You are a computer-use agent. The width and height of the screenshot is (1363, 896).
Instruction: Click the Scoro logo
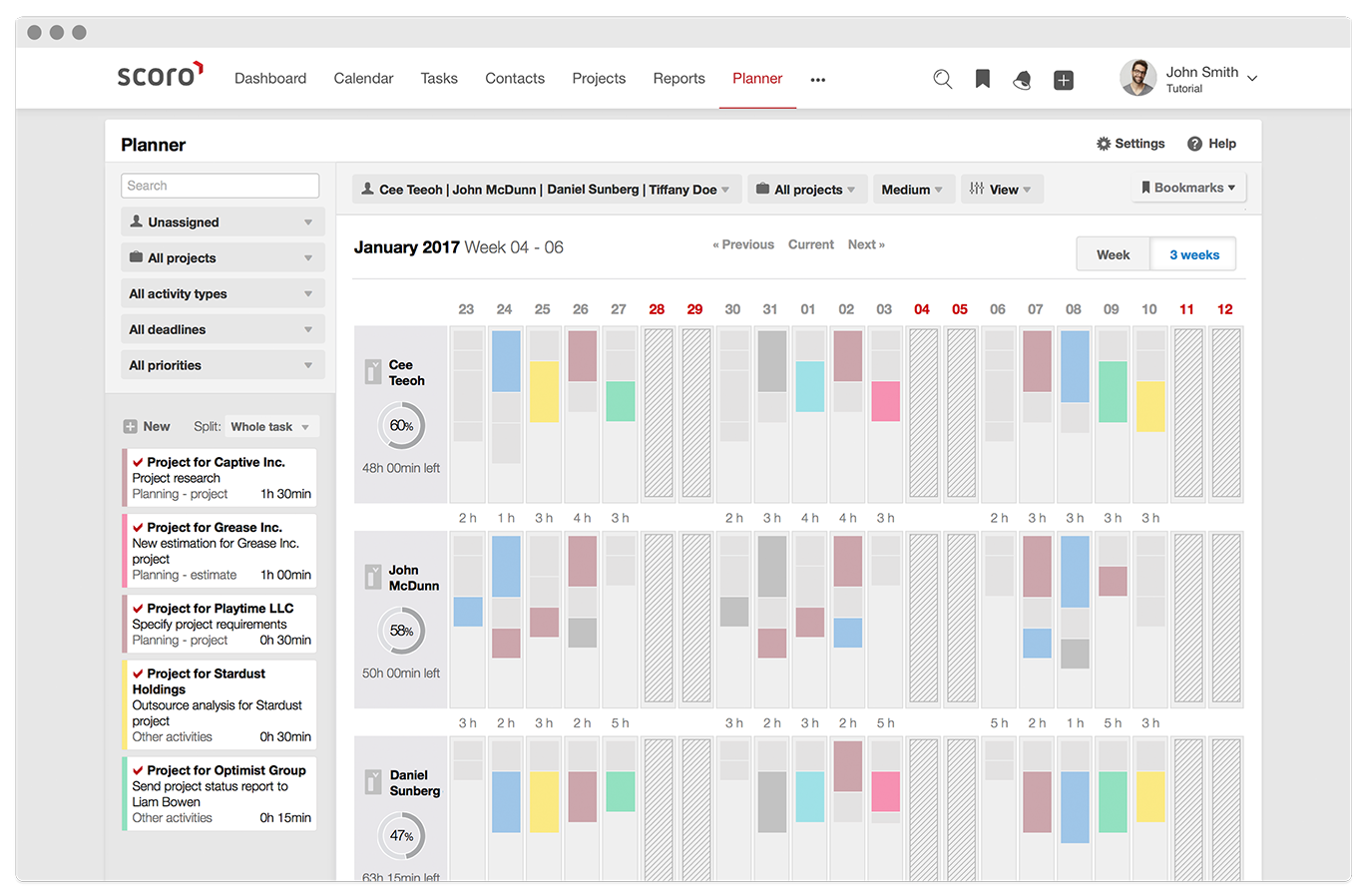pyautogui.click(x=160, y=75)
